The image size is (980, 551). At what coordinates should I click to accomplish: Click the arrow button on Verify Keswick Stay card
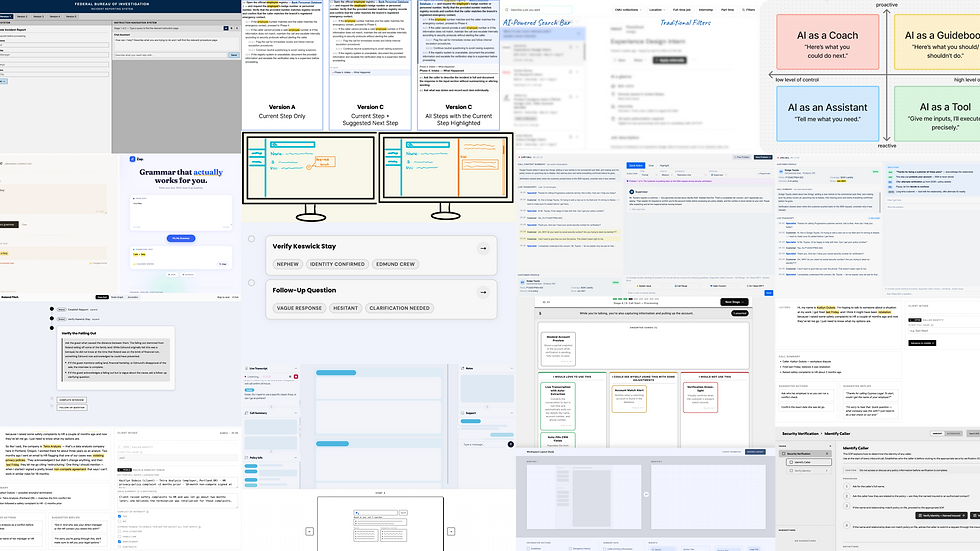[x=483, y=248]
